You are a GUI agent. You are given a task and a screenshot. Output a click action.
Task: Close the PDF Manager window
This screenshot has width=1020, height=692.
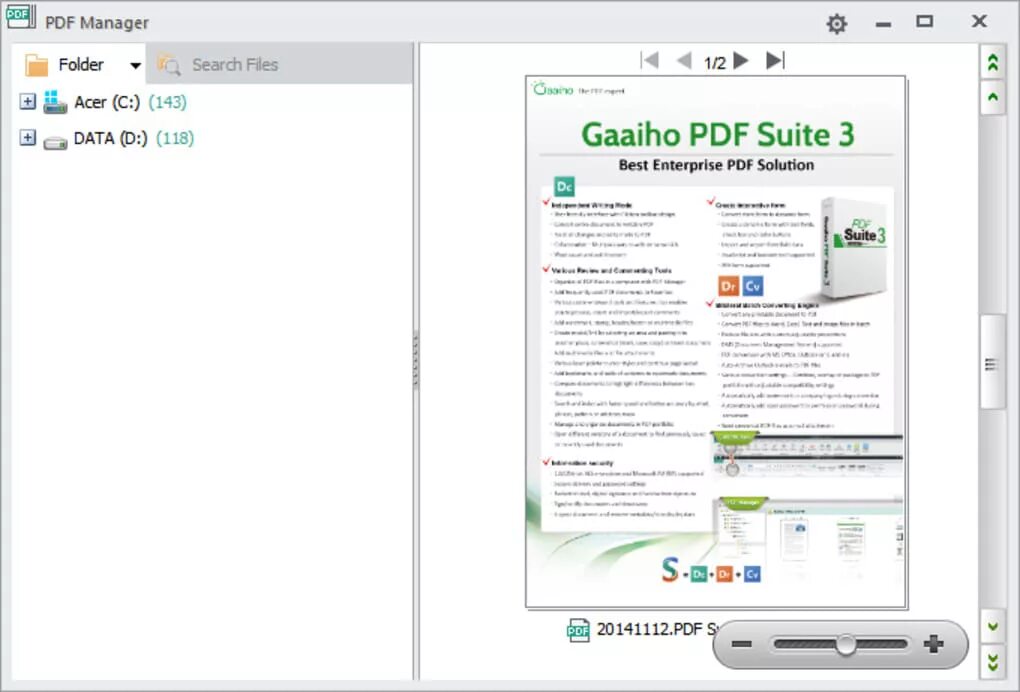[x=979, y=21]
